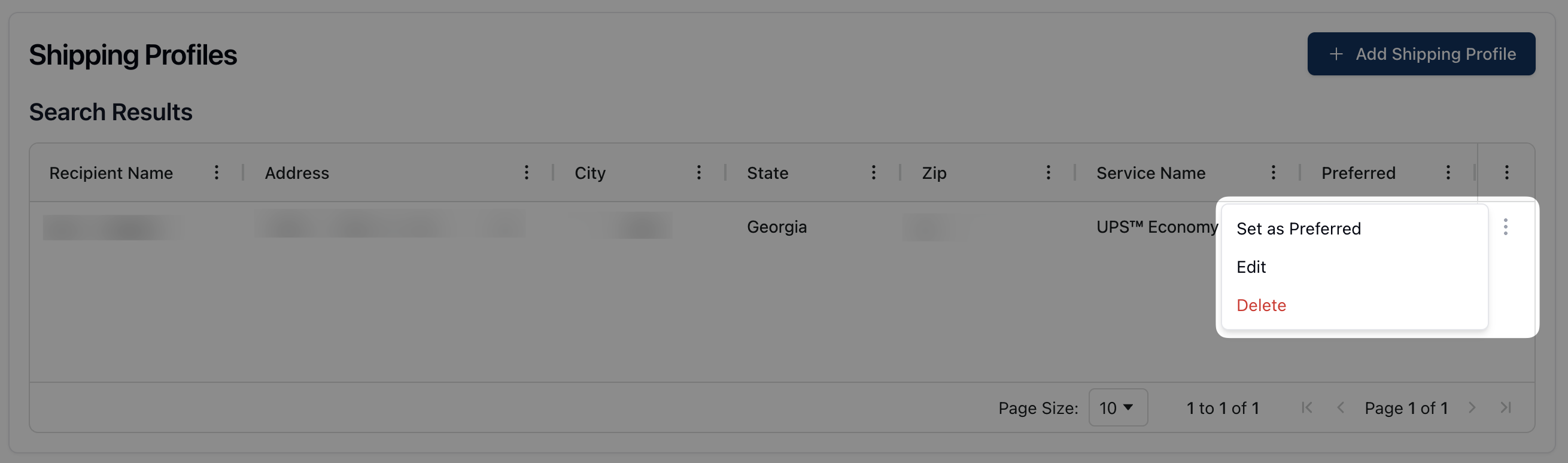The height and width of the screenshot is (463, 1568).
Task: Open Zip column options icon
Action: click(x=1048, y=173)
